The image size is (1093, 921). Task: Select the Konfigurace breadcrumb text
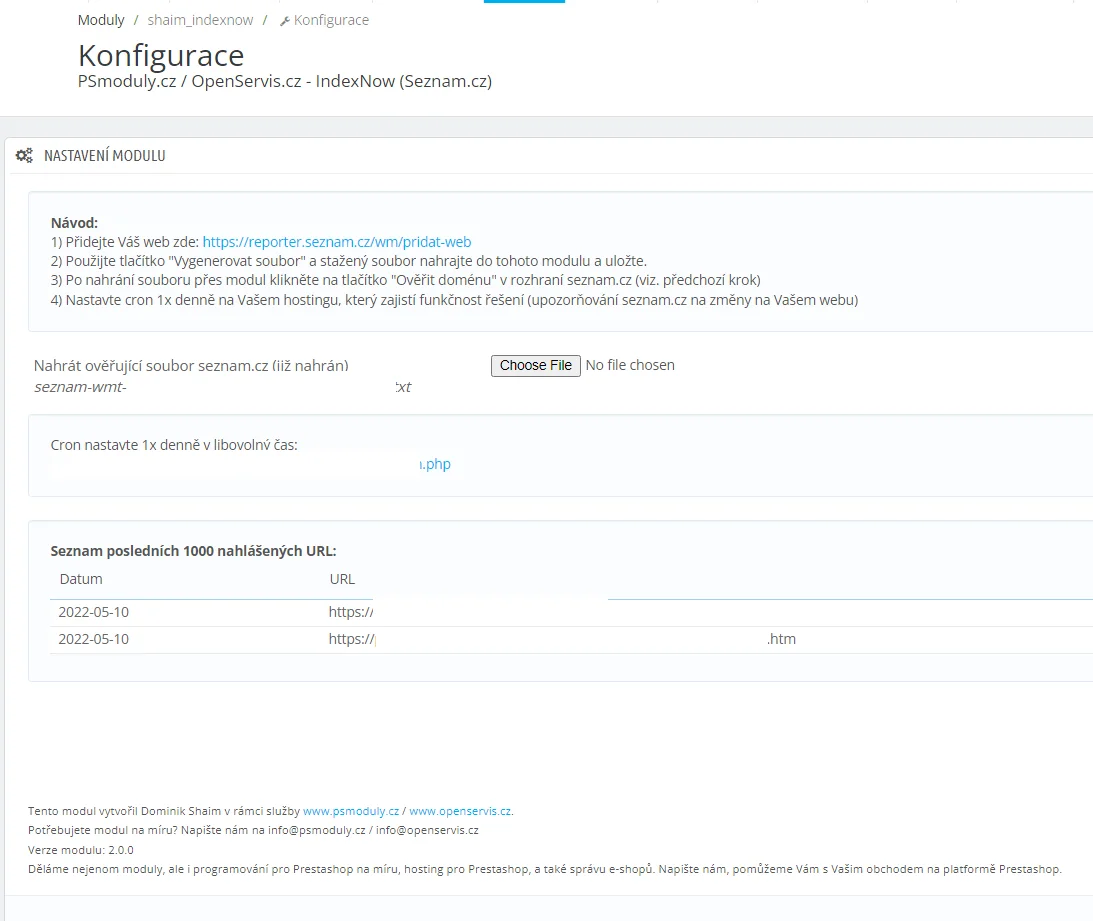point(331,20)
